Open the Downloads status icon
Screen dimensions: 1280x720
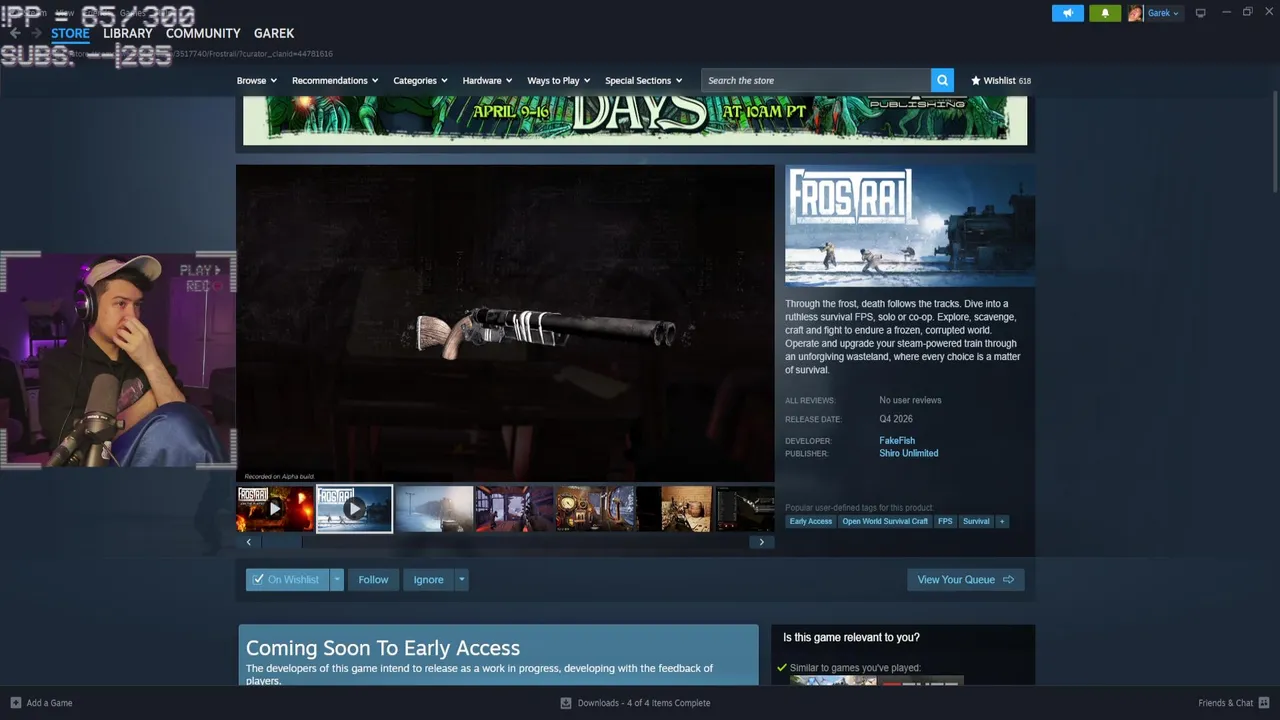click(566, 703)
